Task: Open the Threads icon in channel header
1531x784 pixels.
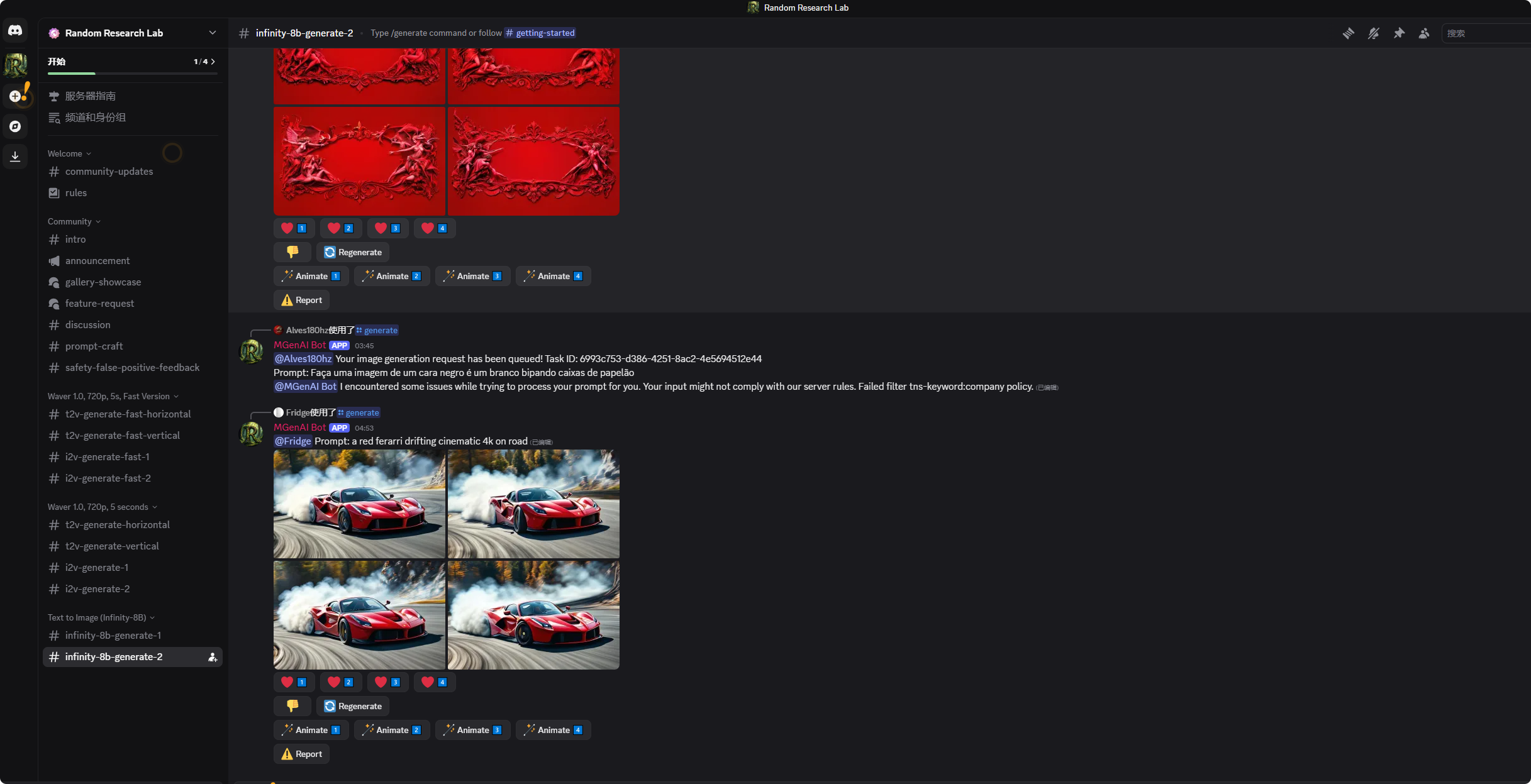Action: tap(1348, 33)
